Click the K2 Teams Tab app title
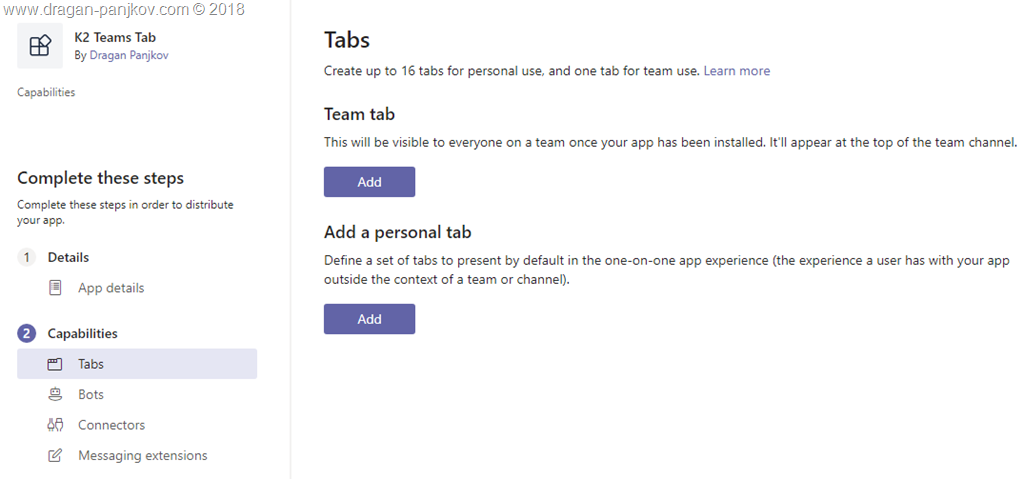 (115, 38)
